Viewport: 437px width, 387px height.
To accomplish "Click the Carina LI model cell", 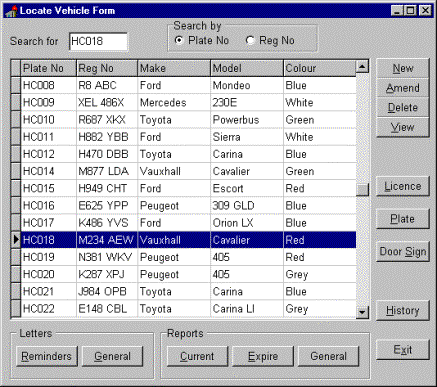I will [x=247, y=309].
